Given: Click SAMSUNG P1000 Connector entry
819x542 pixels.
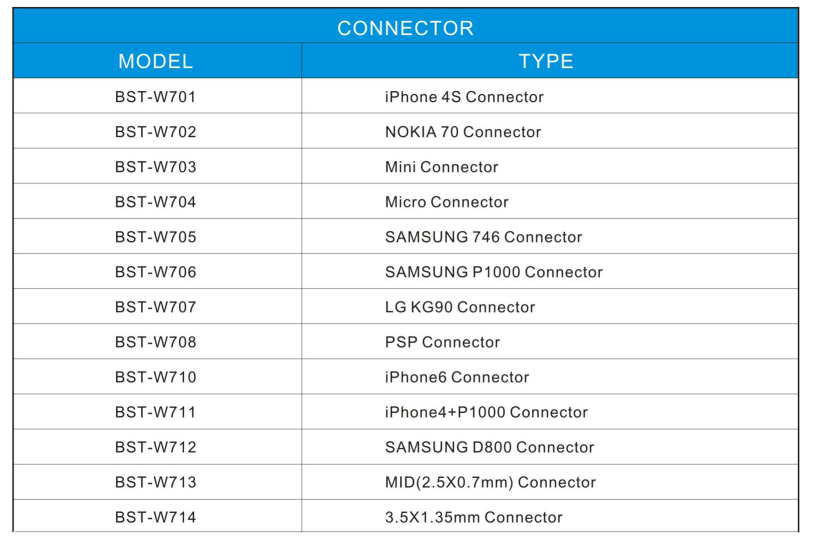Looking at the screenshot, I should (494, 272).
